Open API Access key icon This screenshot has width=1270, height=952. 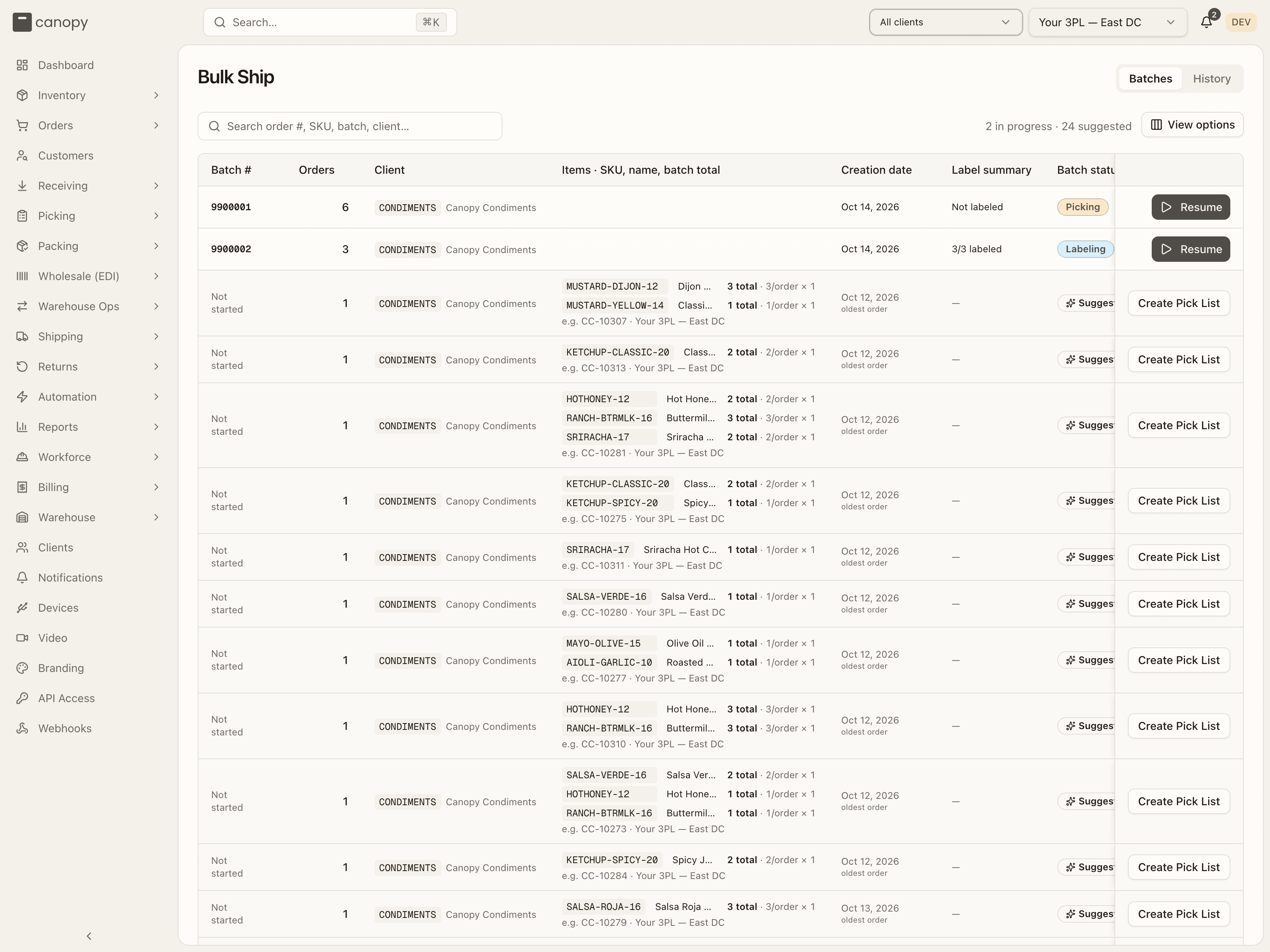[22, 698]
